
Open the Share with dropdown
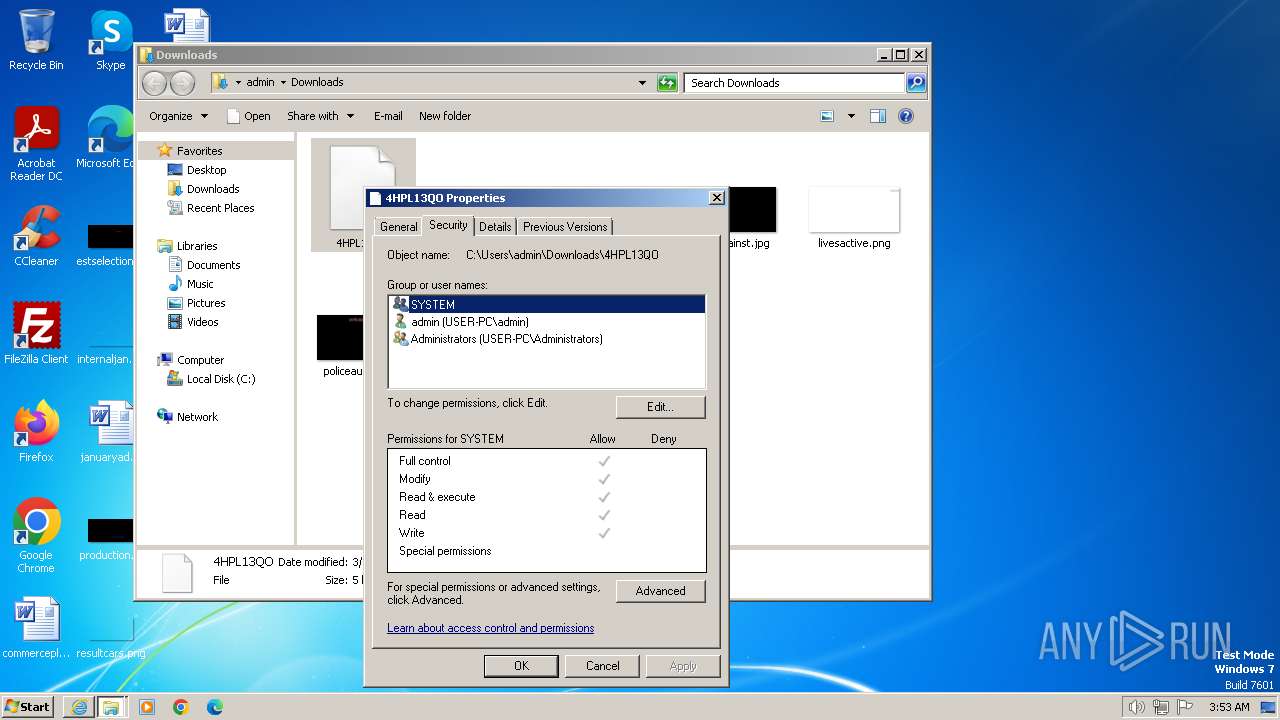click(320, 116)
